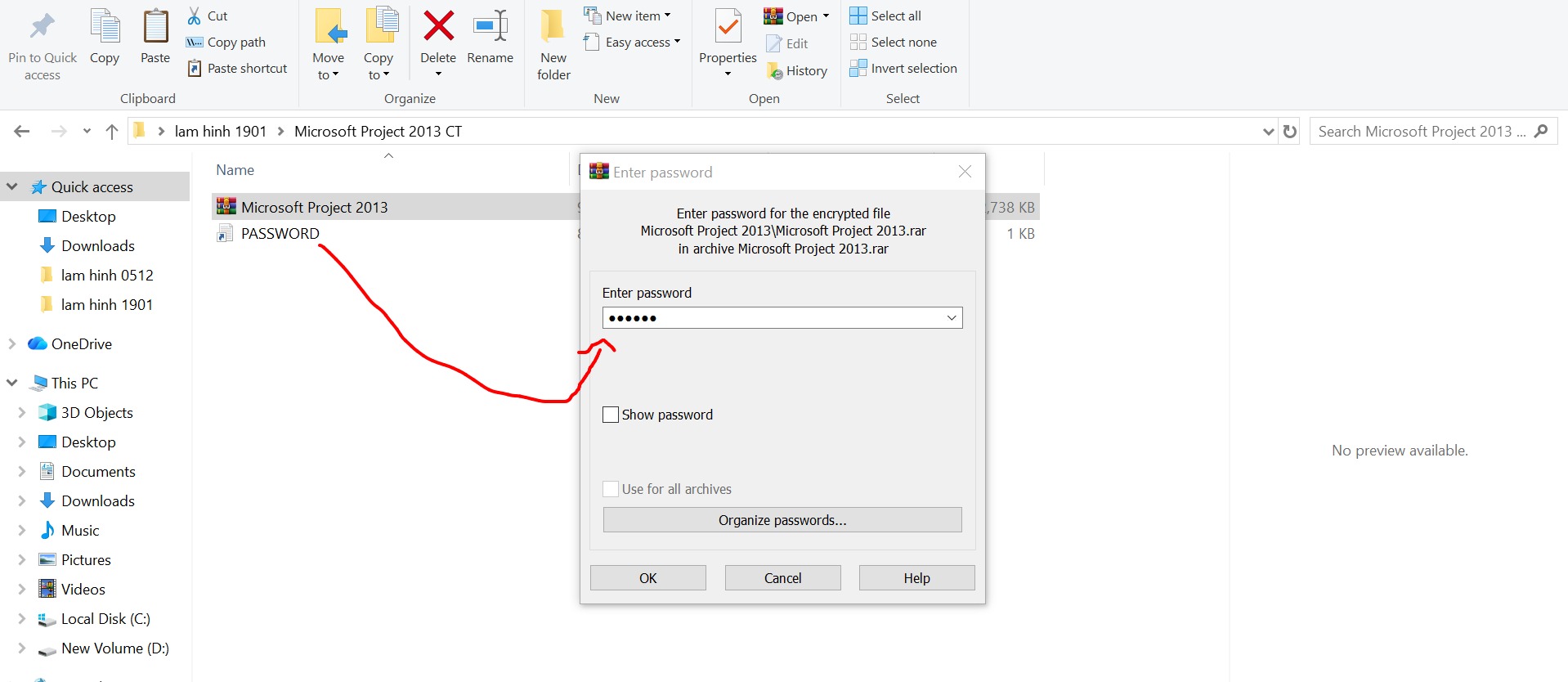
Task: Click History icon in Open group
Action: click(x=775, y=71)
